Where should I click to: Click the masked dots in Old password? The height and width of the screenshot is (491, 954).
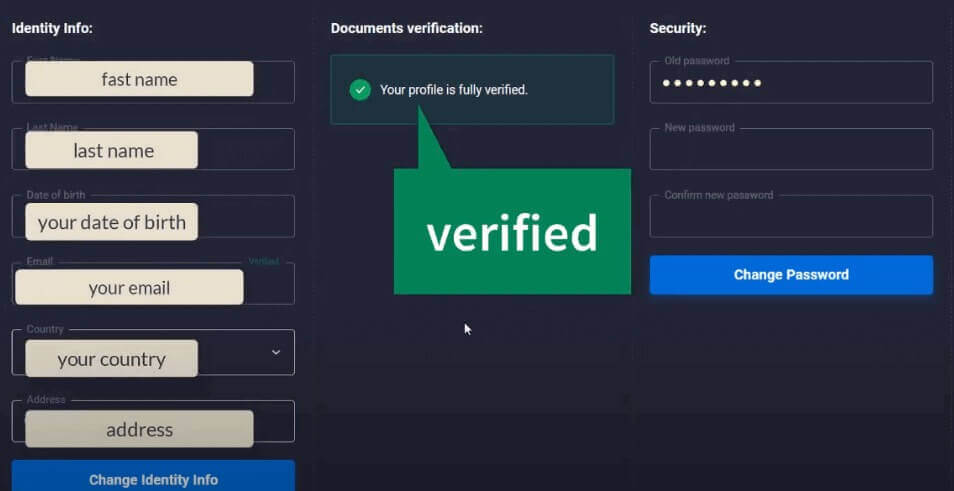712,83
